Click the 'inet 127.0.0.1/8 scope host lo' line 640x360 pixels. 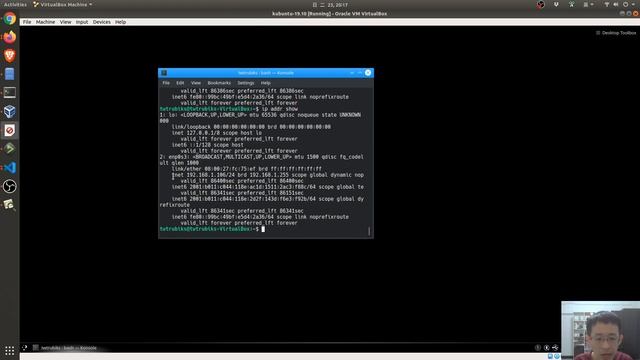click(217, 133)
